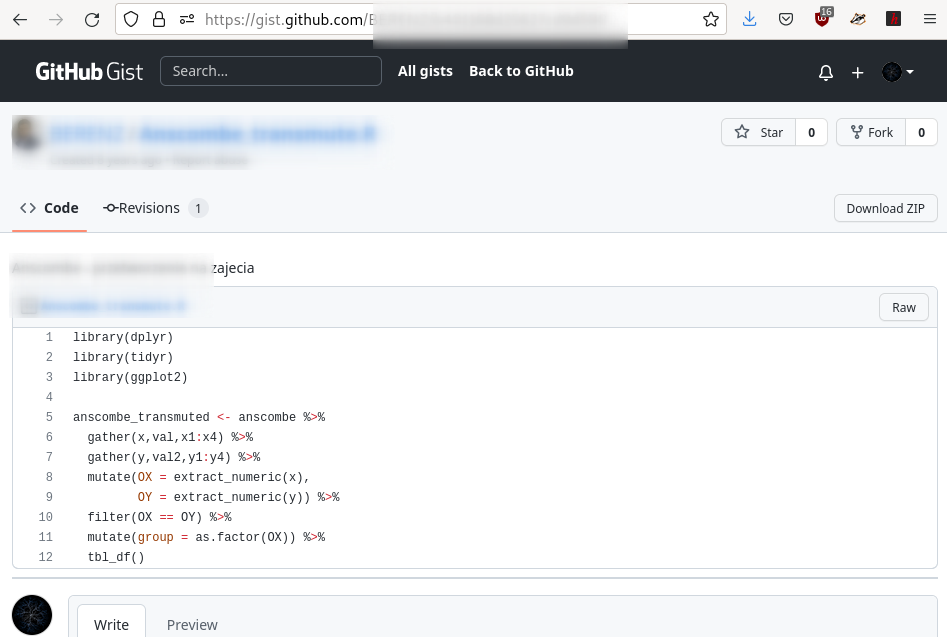
Task: Open the browser downloads panel
Action: coord(750,19)
